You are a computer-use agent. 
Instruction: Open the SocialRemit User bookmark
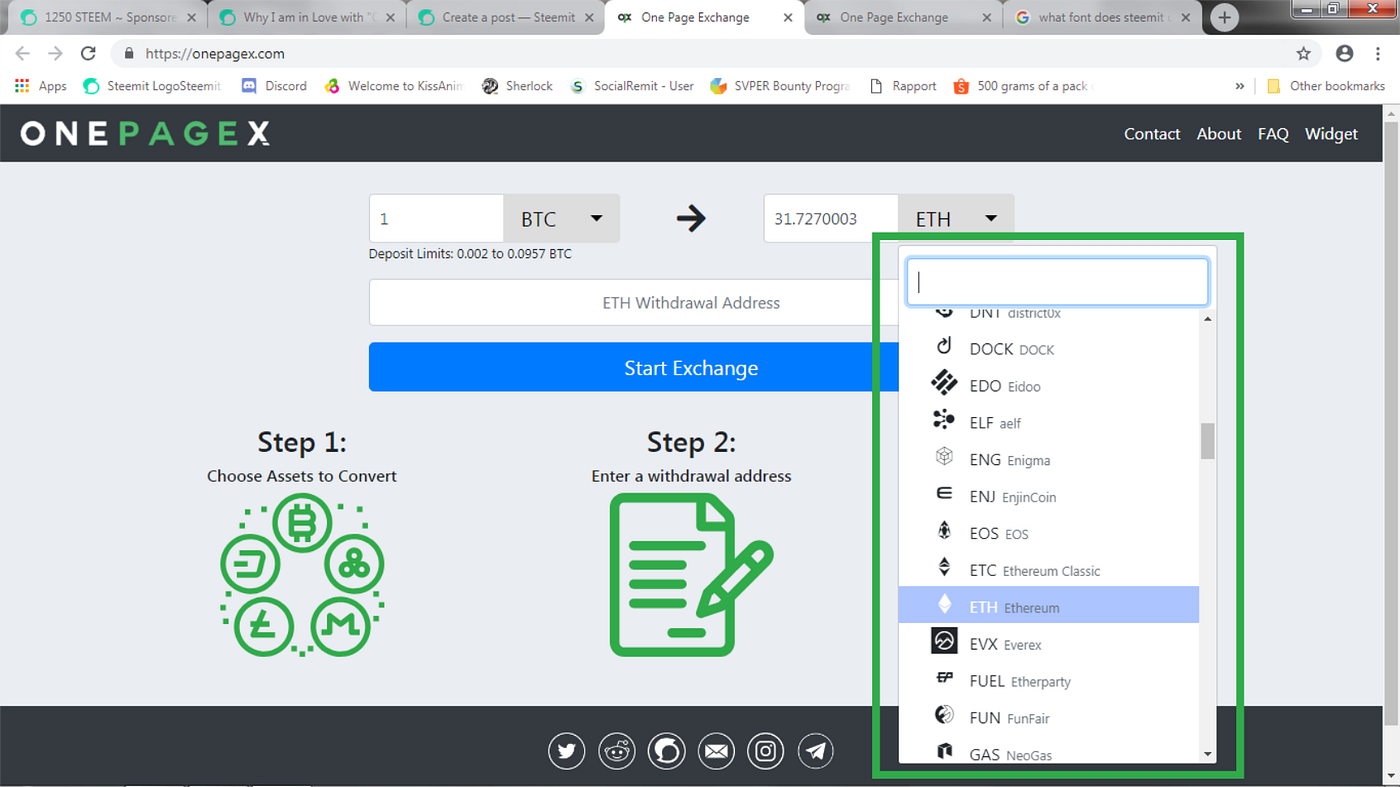point(632,86)
